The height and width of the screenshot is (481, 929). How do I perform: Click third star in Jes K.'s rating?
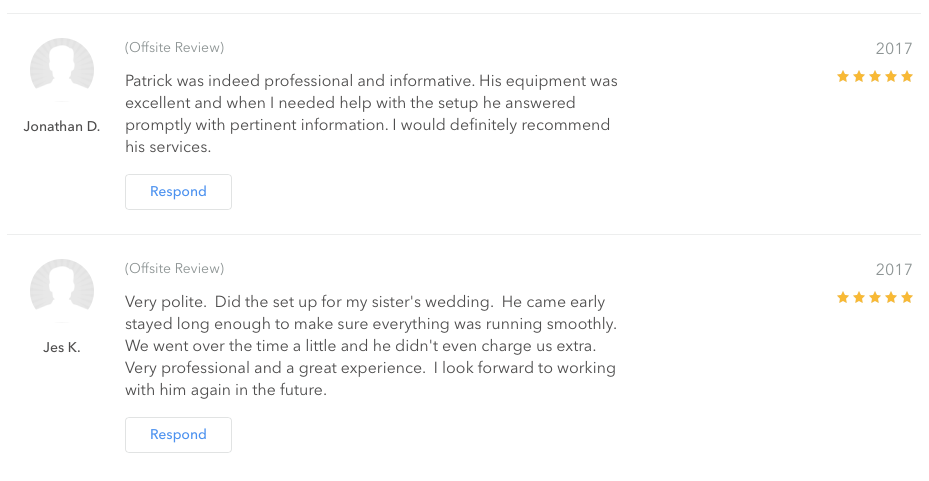click(874, 297)
